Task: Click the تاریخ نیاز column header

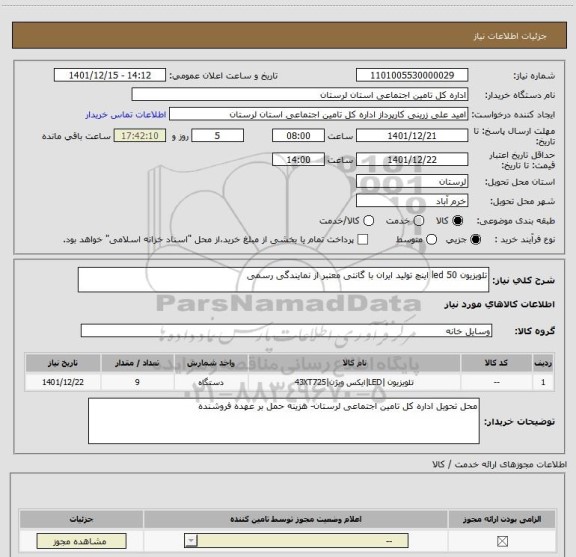Action: pyautogui.click(x=63, y=363)
